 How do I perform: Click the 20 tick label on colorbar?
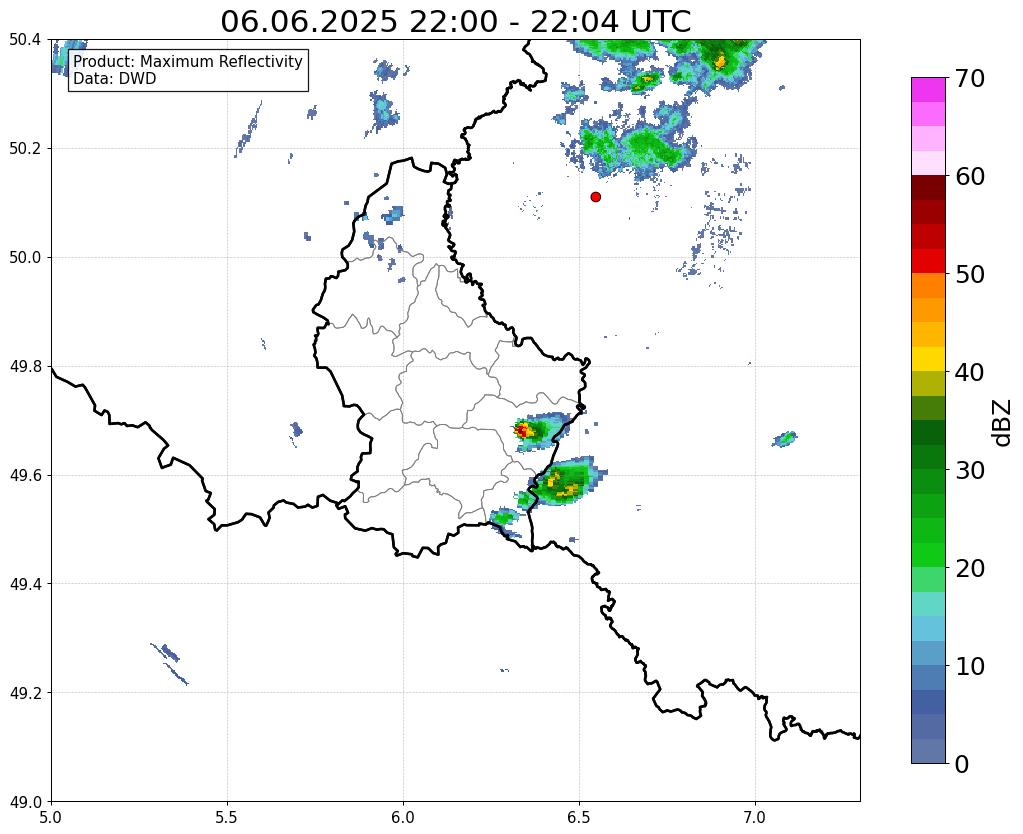[x=969, y=568]
